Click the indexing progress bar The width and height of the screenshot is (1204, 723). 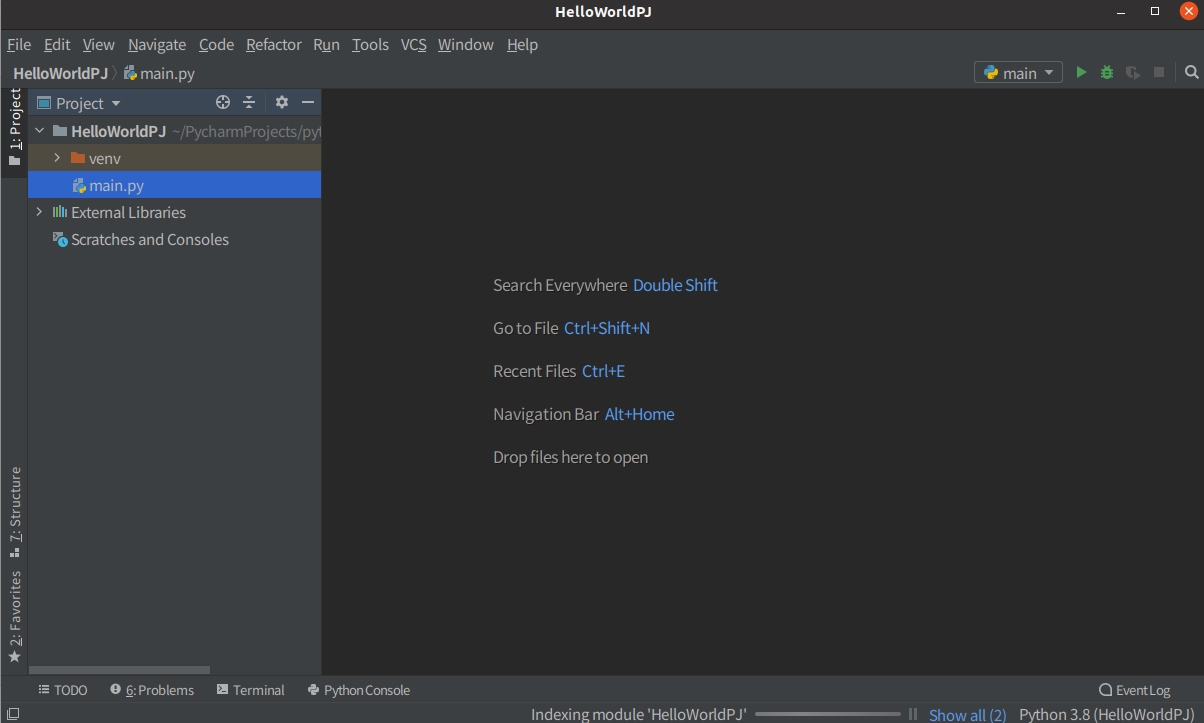(x=828, y=714)
